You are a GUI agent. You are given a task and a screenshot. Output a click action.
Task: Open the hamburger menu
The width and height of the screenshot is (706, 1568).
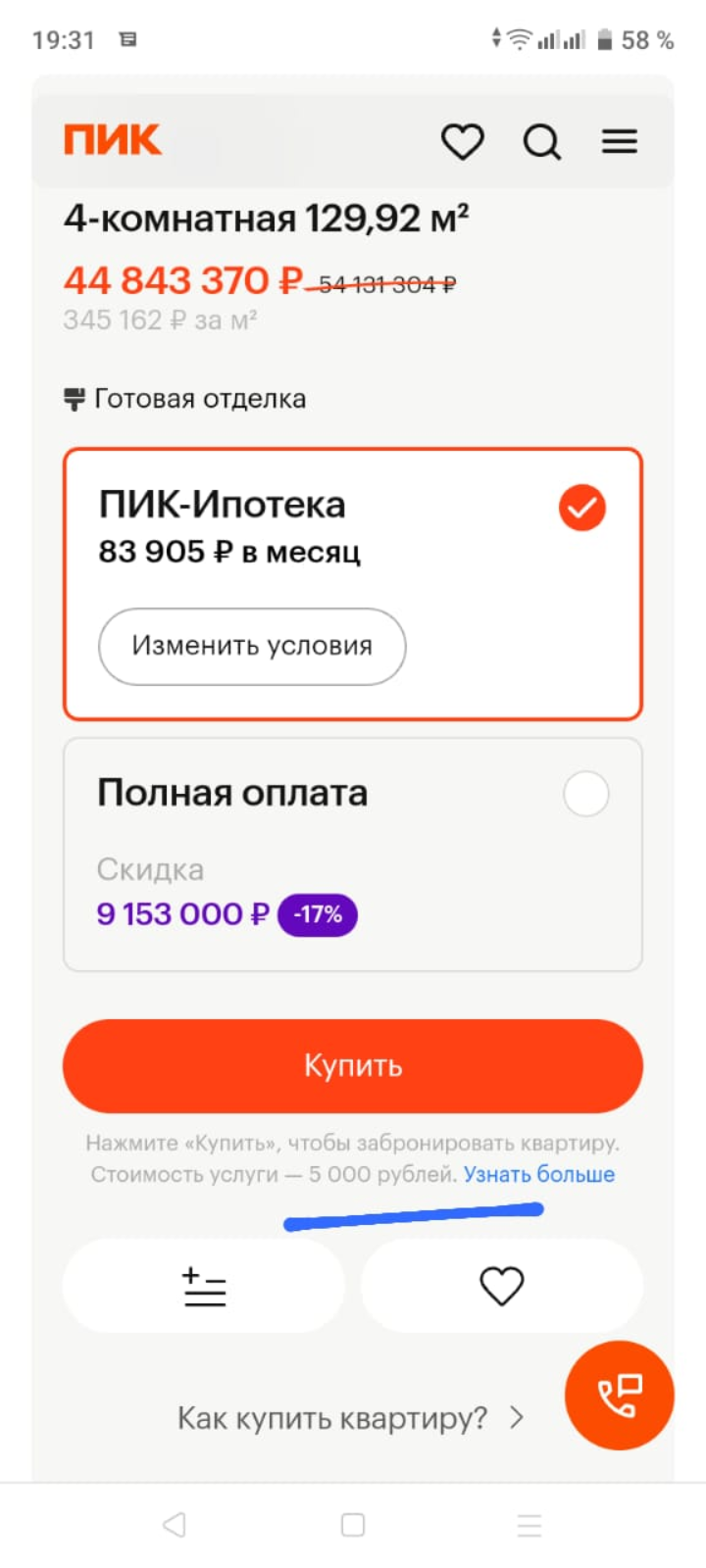(x=620, y=142)
